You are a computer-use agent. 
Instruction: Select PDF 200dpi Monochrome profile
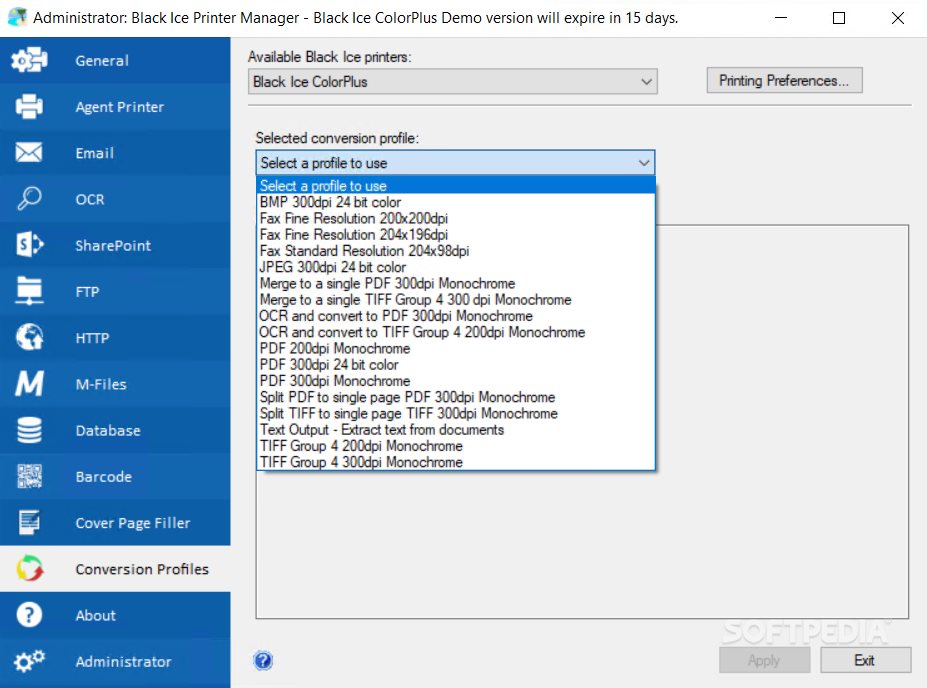[456, 348]
